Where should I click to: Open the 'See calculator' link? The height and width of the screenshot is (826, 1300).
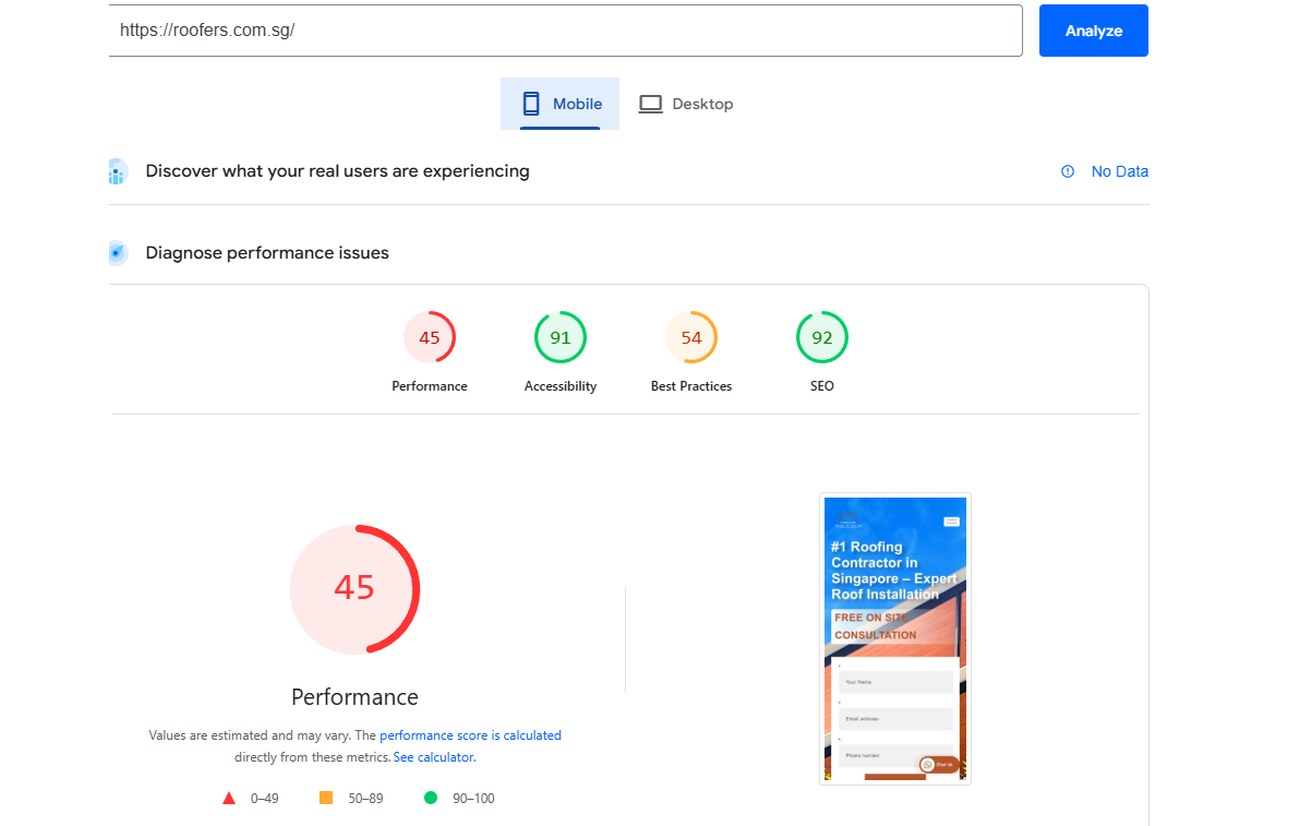(x=433, y=757)
